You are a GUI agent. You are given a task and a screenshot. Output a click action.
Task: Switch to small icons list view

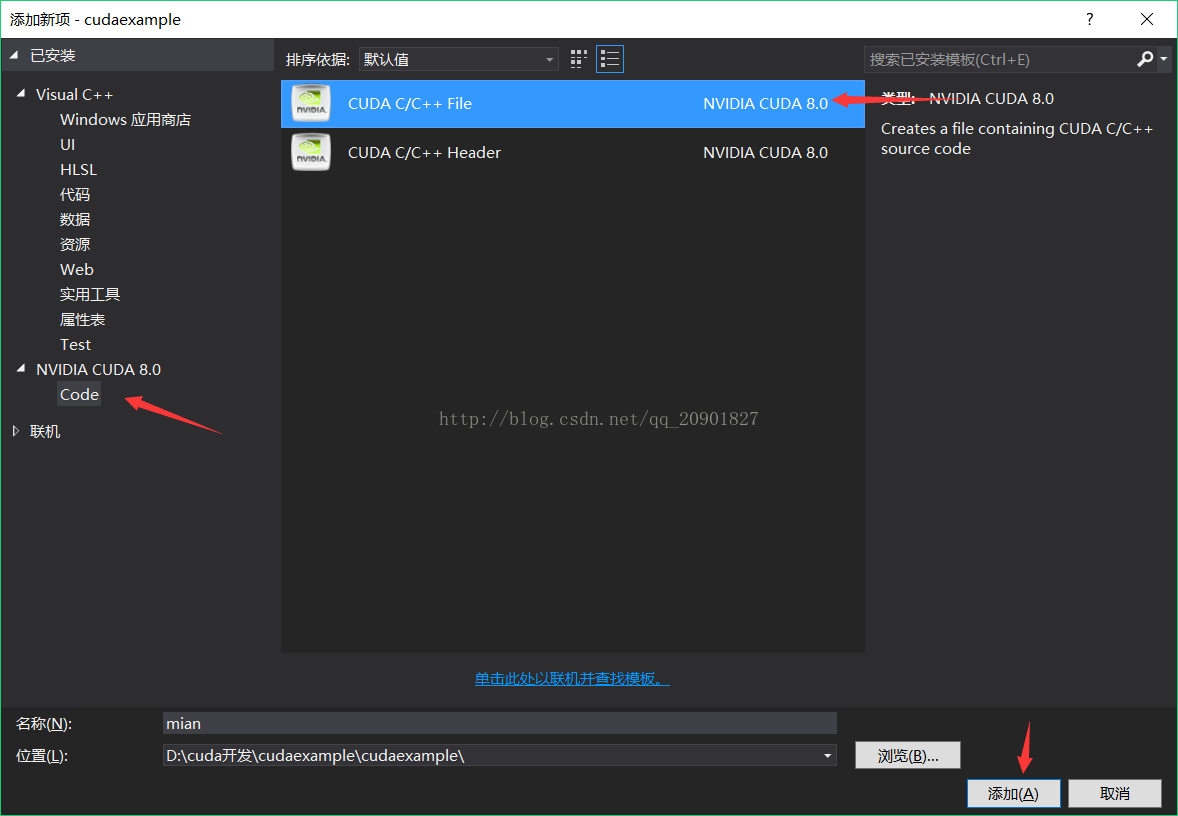(610, 59)
